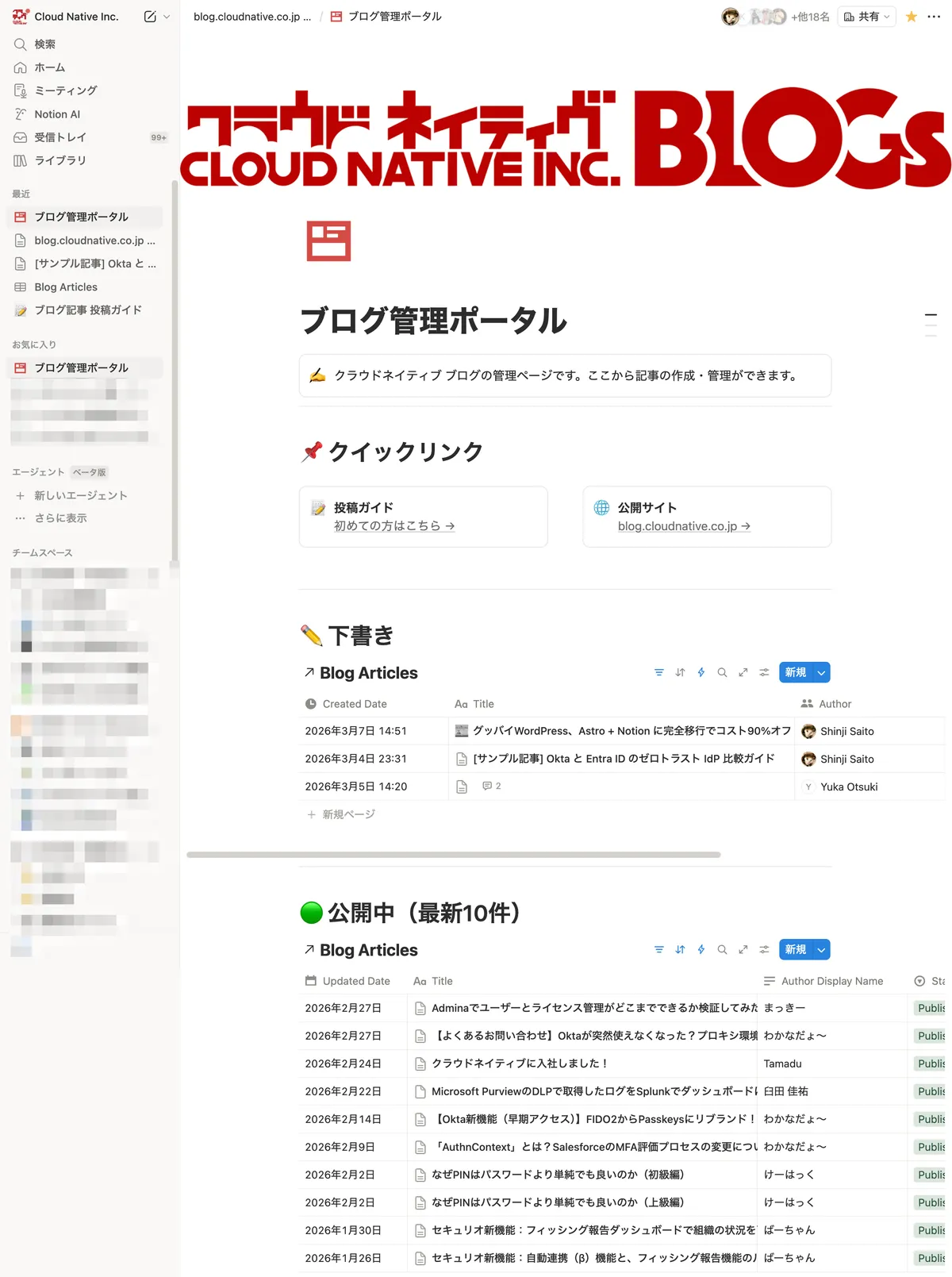
Task: Open 新規 dropdown arrow in 下書き
Action: (822, 672)
